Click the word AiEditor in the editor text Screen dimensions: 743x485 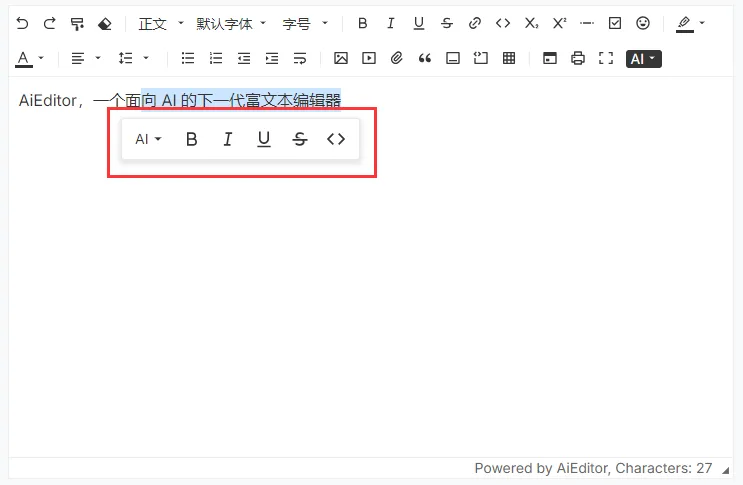pyautogui.click(x=47, y=100)
